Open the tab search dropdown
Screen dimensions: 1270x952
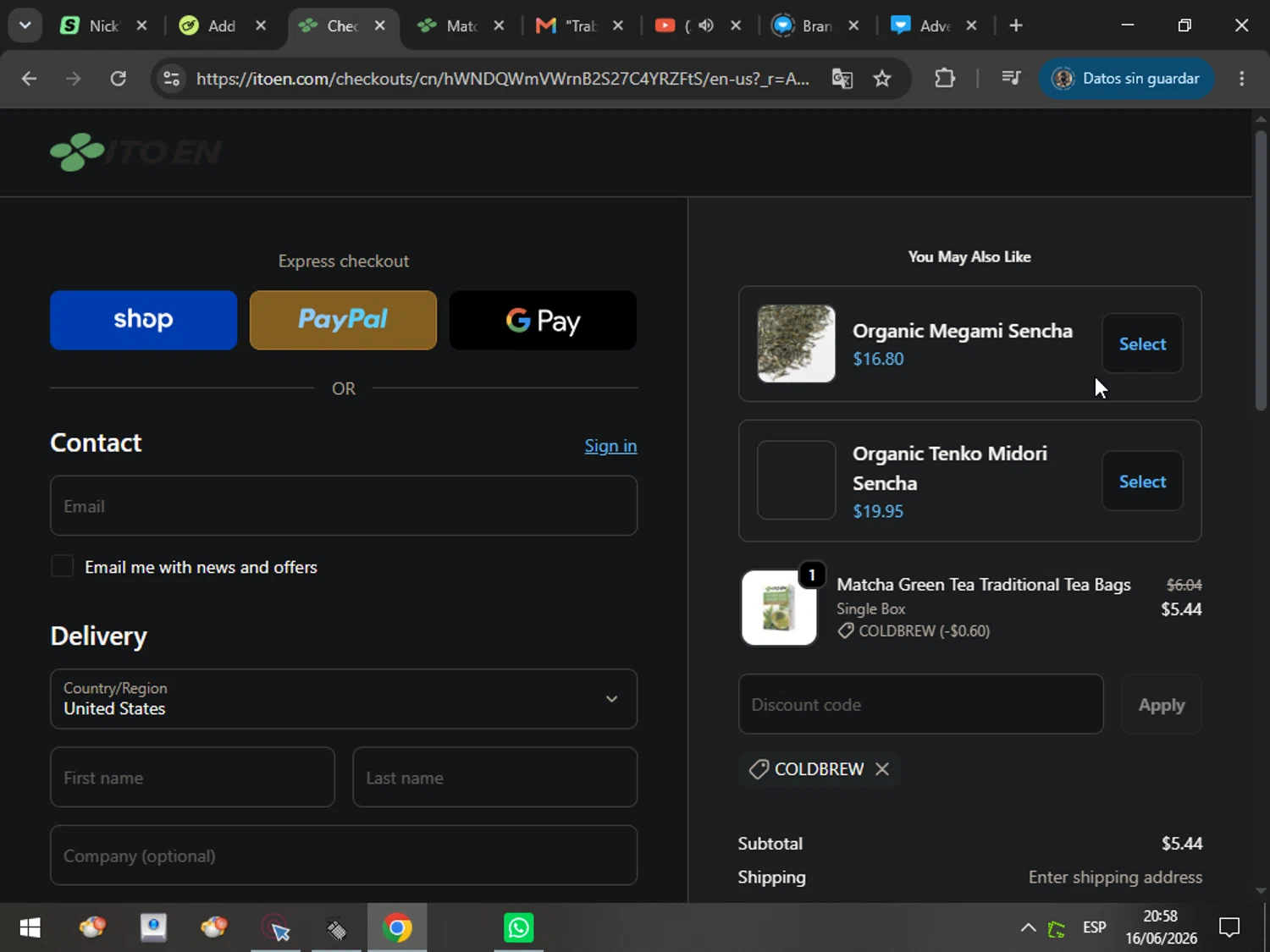coord(25,25)
